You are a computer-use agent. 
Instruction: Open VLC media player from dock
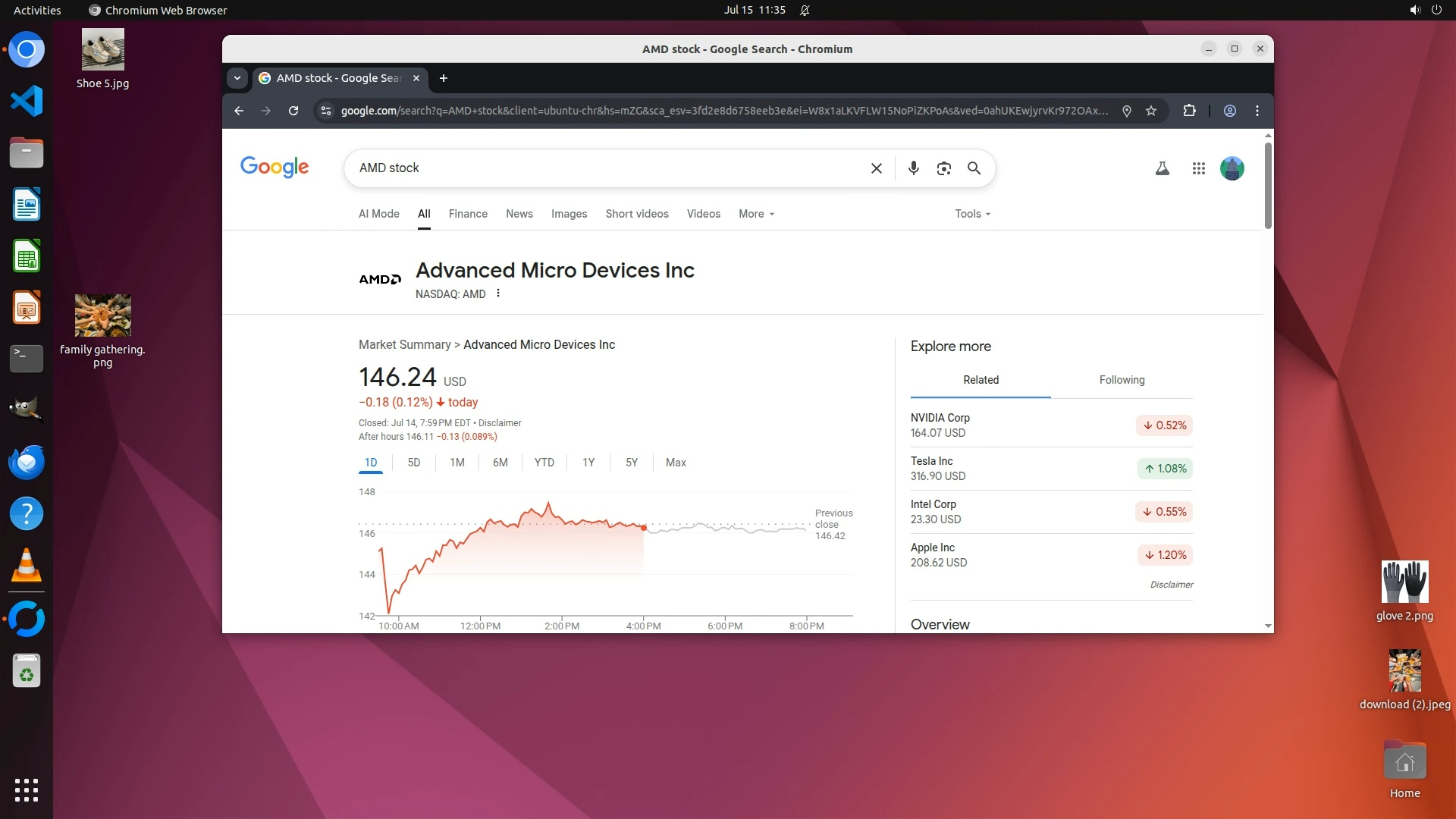[x=27, y=566]
